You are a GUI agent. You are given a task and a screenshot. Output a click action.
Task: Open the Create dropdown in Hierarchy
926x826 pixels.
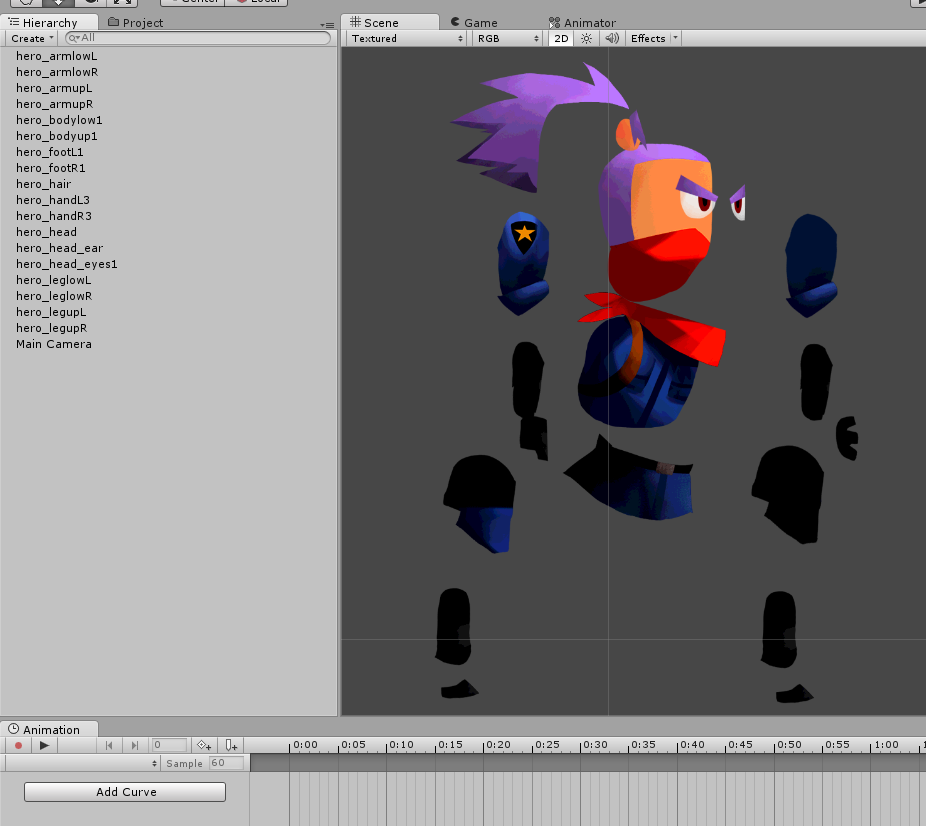(32, 38)
